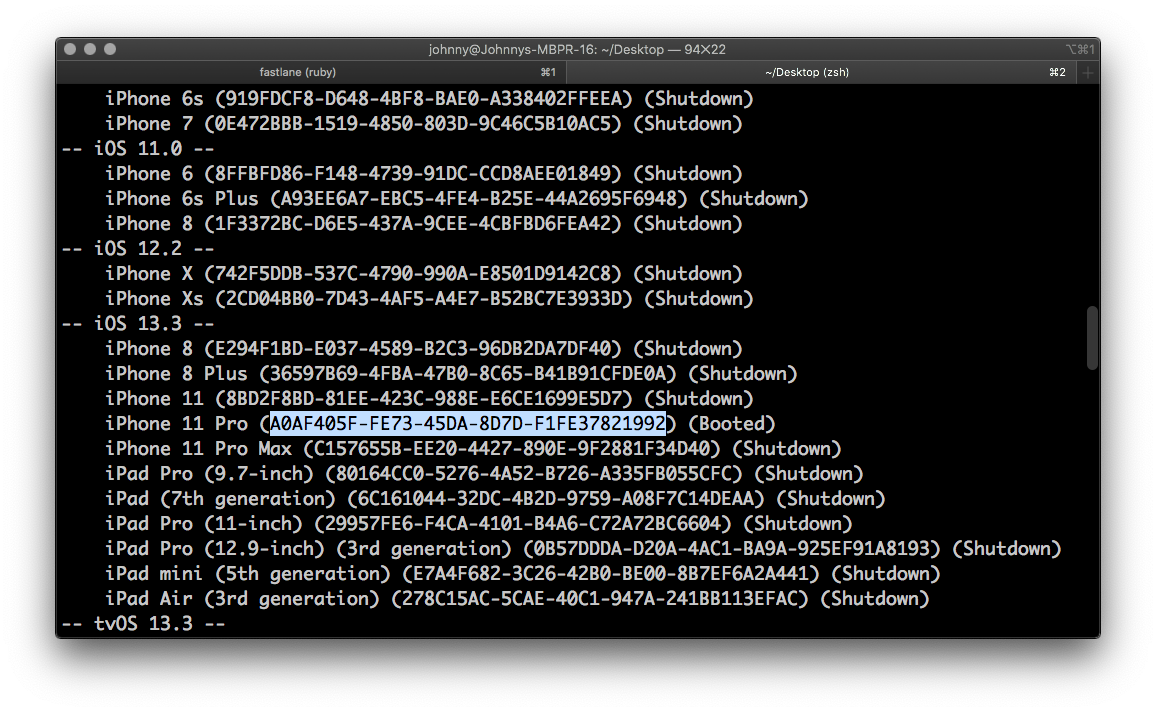
Task: Click the iPad Air (3rd generation) line
Action: [517, 599]
